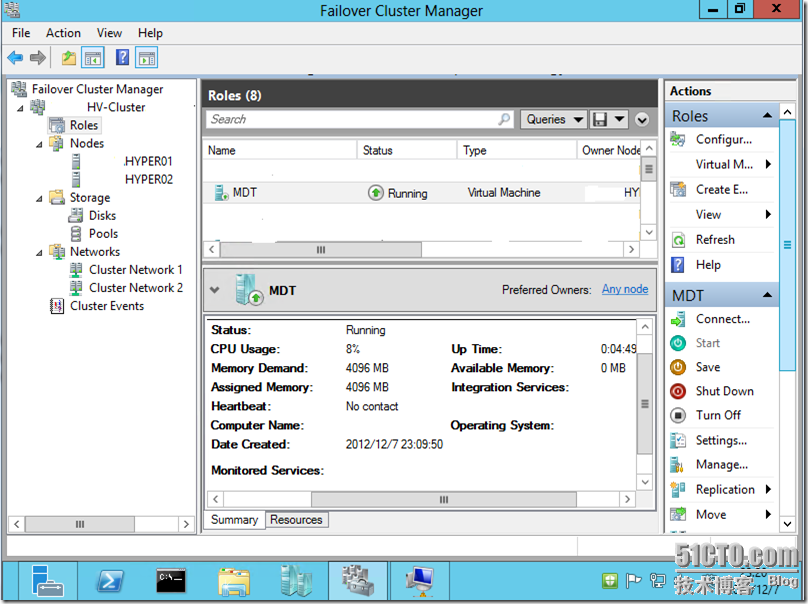Select HYPER01 node in the tree
The height and width of the screenshot is (604, 808).
coord(148,161)
